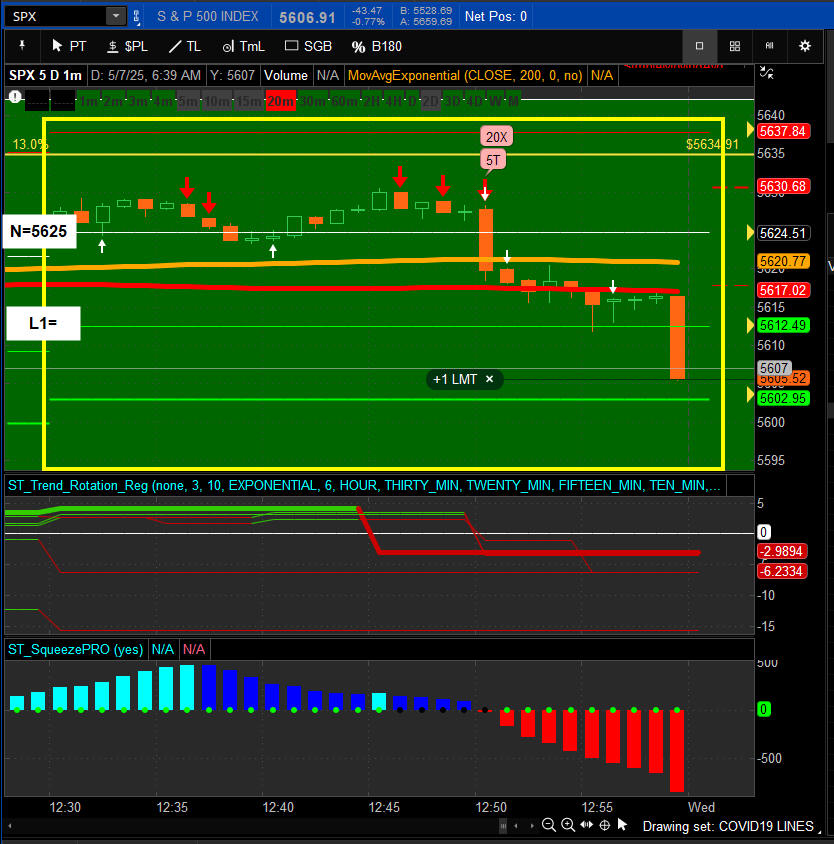Click the 5624.51 price bubble
Image resolution: width=834 pixels, height=844 pixels.
point(783,233)
